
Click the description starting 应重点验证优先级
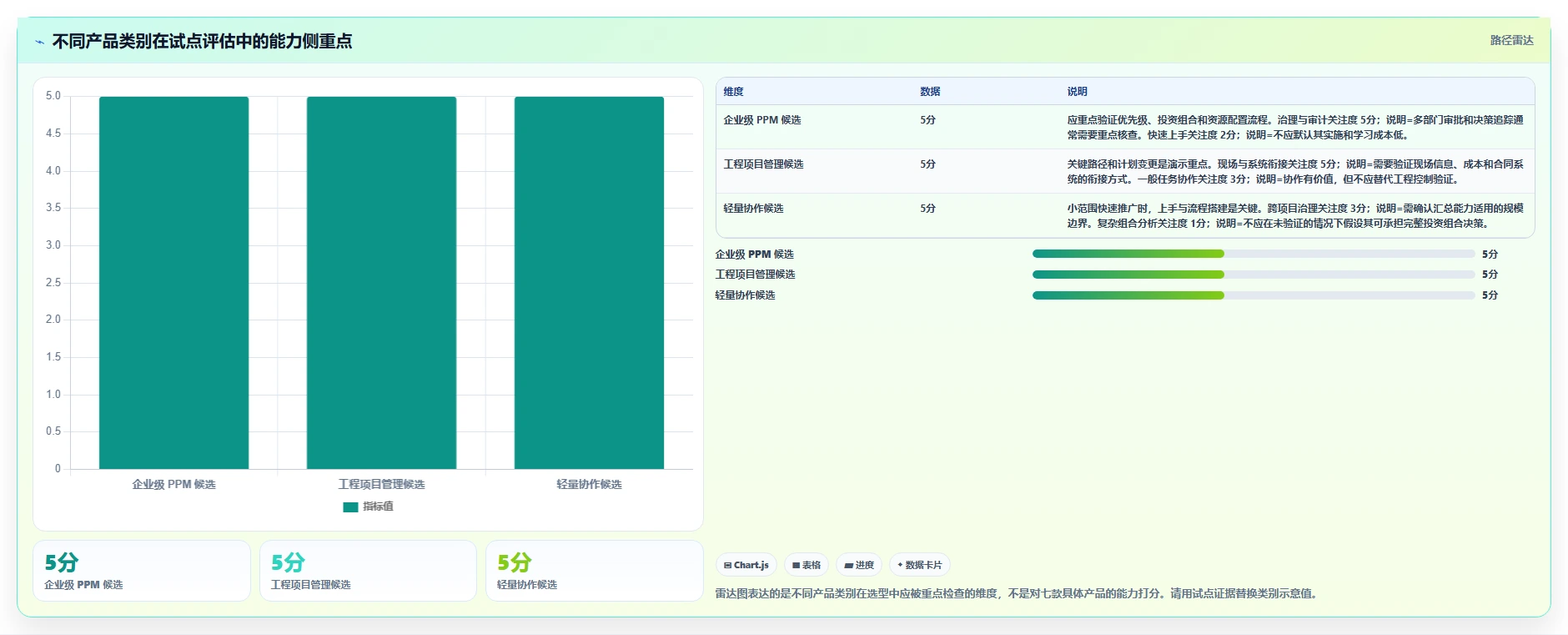1295,128
